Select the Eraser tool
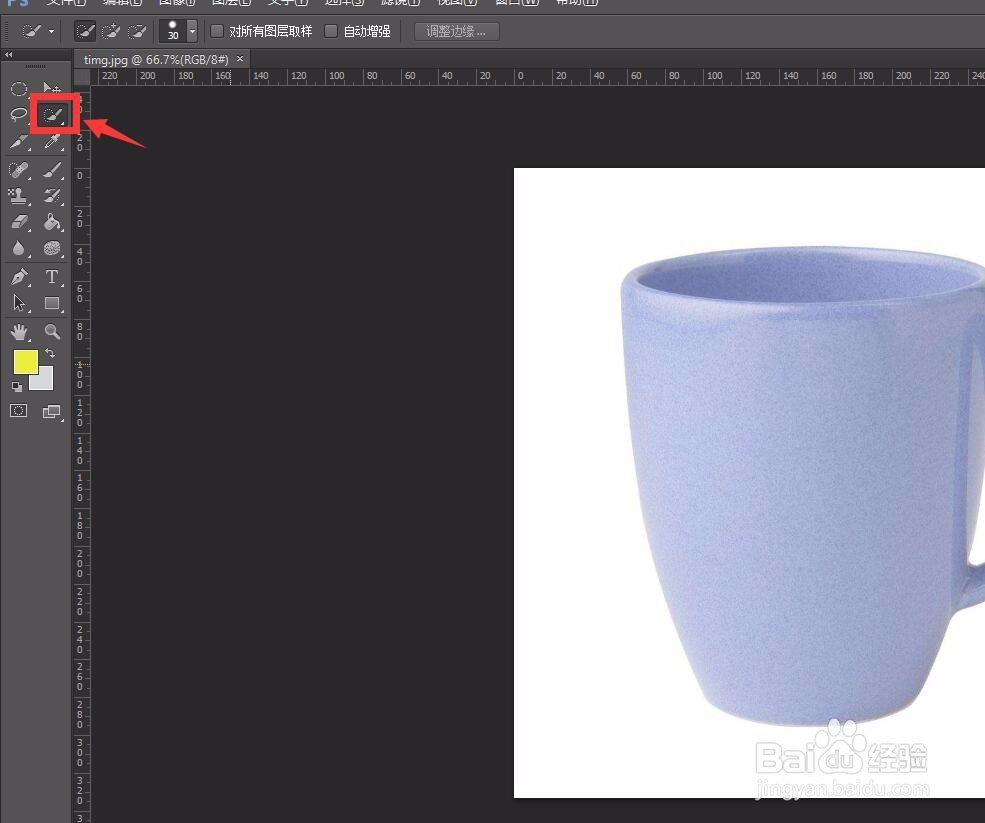Viewport: 985px width, 823px height. (x=19, y=222)
